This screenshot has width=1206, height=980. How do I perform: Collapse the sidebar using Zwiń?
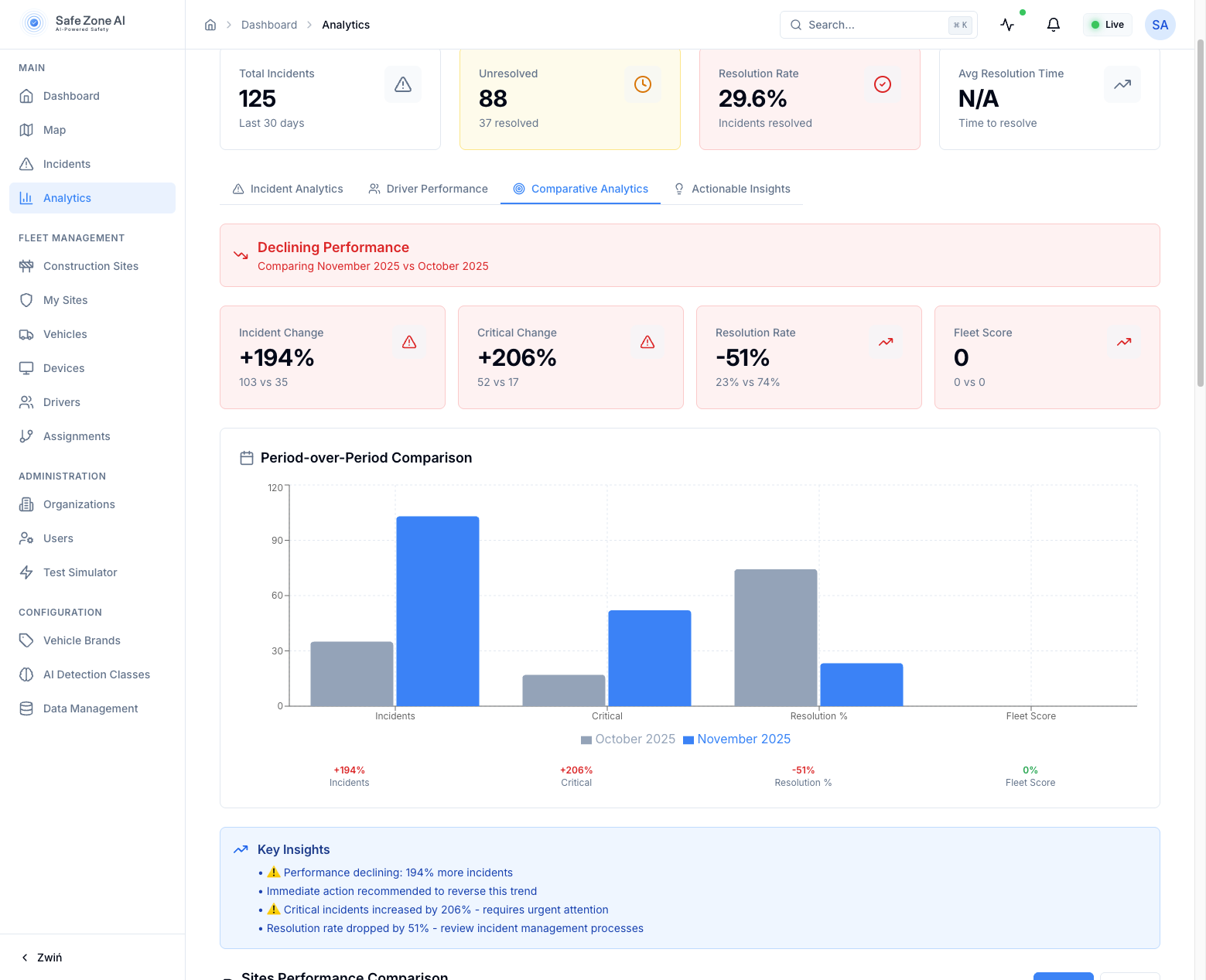pyautogui.click(x=43, y=958)
